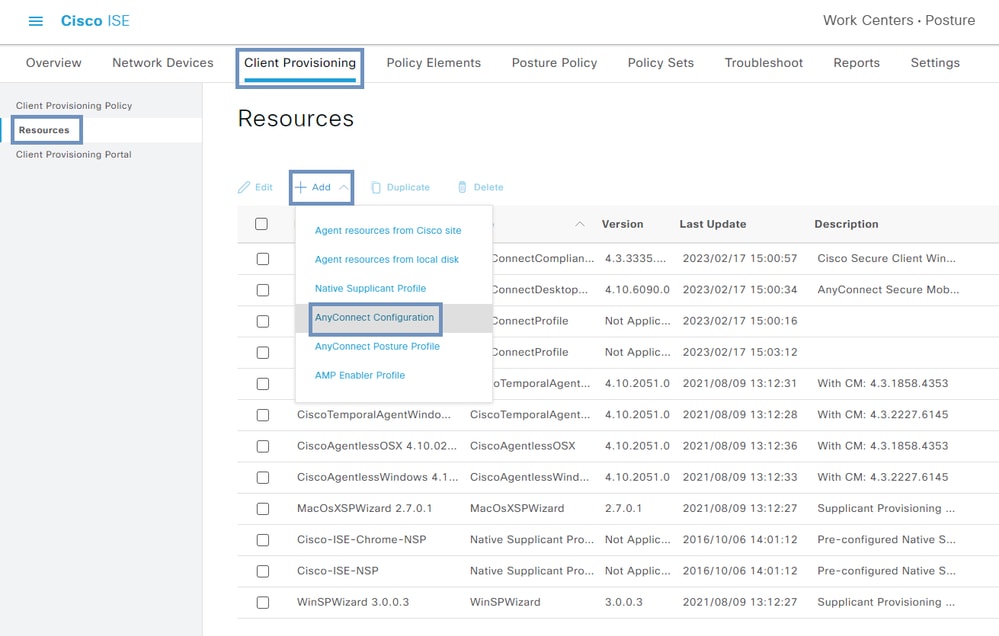Open the hamburger navigation menu
Screen dimensions: 999x636
[36, 21]
